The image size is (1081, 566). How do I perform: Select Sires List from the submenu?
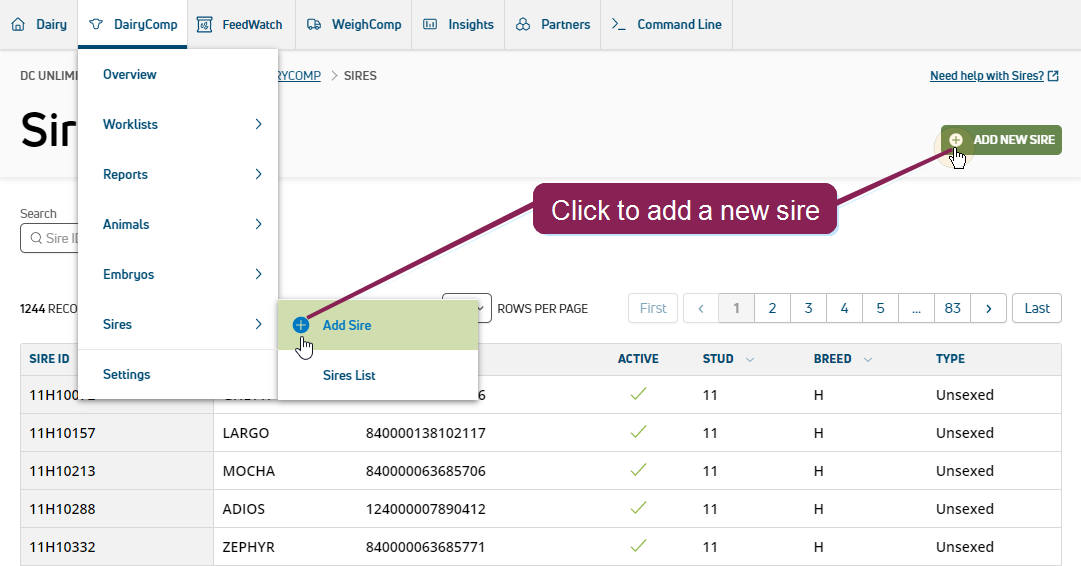pyautogui.click(x=349, y=375)
